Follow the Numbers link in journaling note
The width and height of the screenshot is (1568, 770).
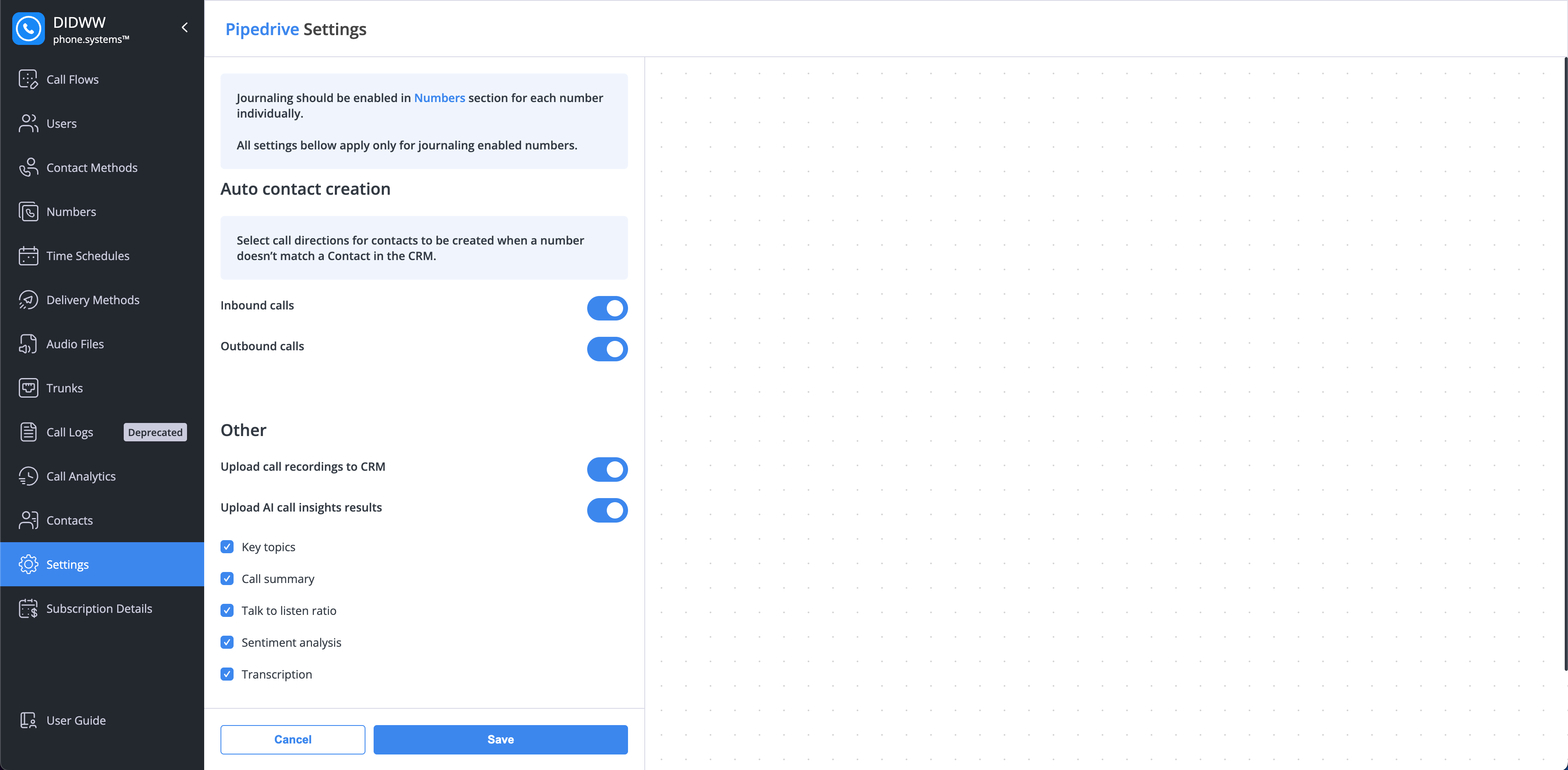(x=439, y=98)
